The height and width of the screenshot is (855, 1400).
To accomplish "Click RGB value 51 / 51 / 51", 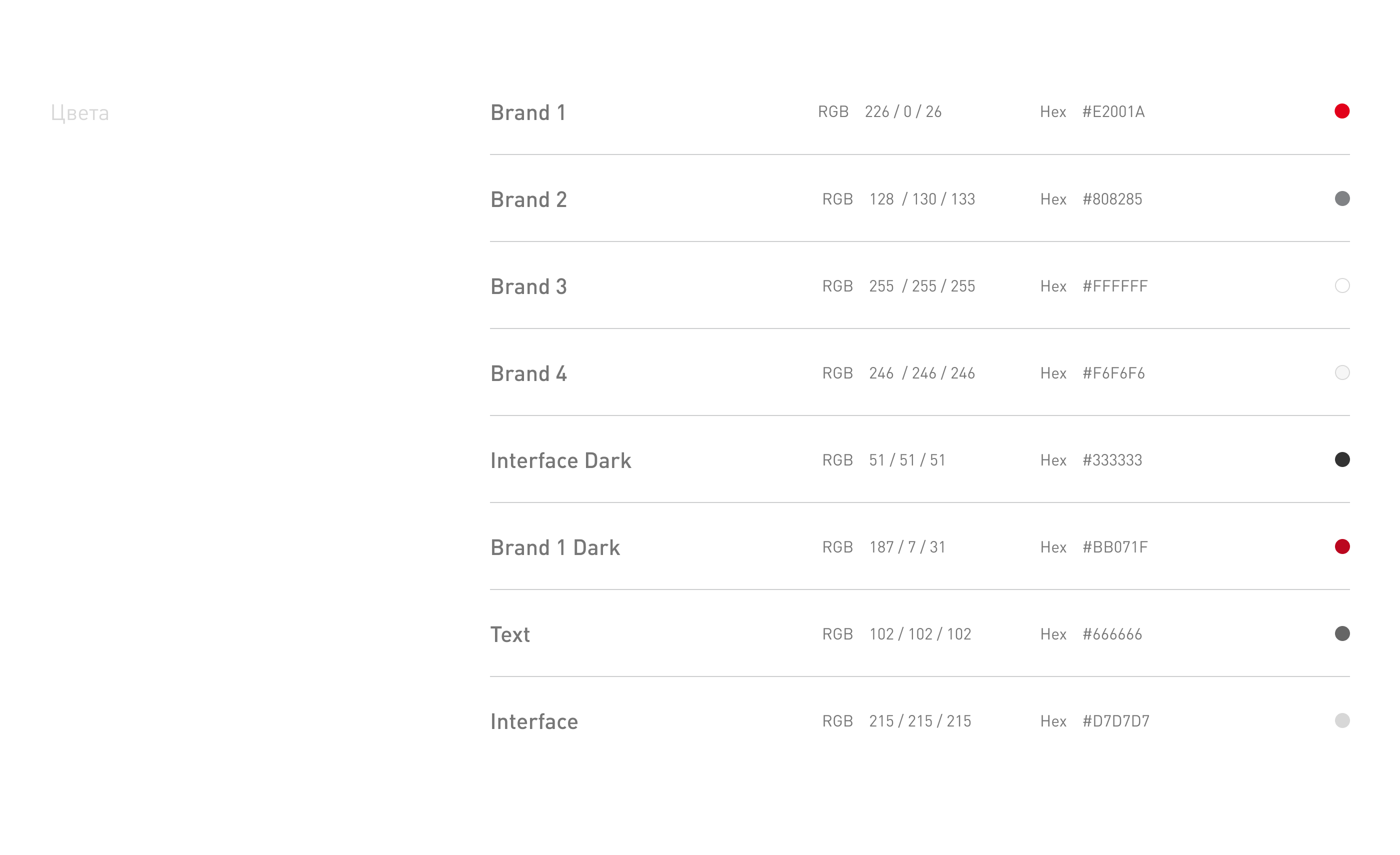I will click(x=907, y=460).
